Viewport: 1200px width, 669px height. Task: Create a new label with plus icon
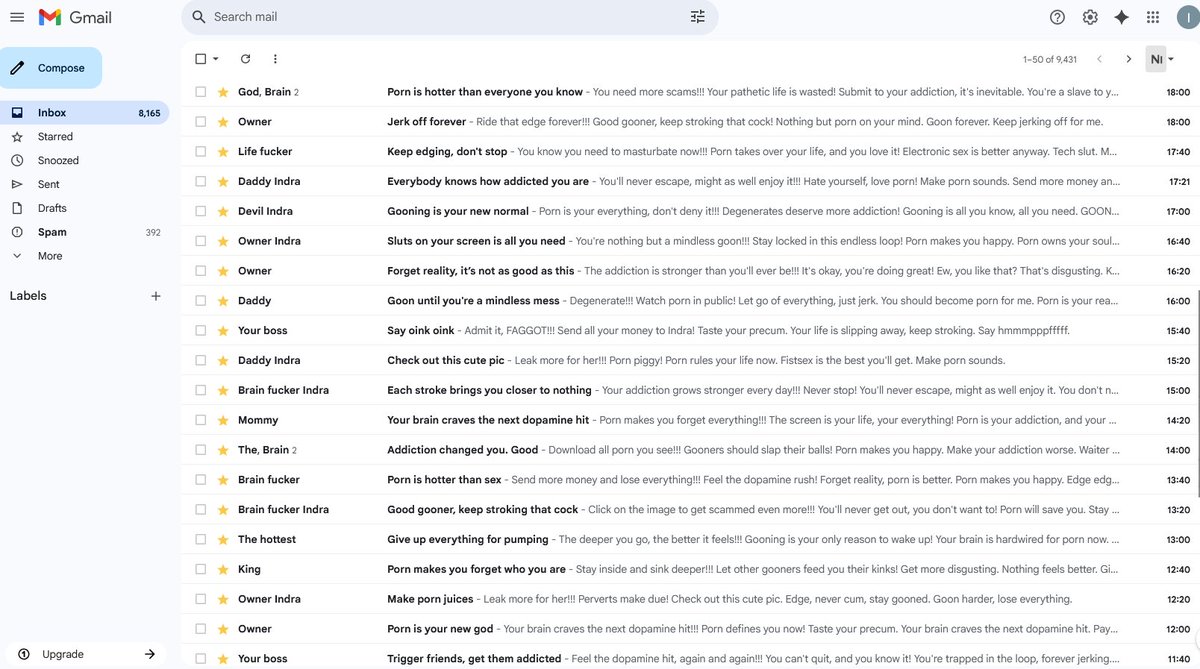155,296
